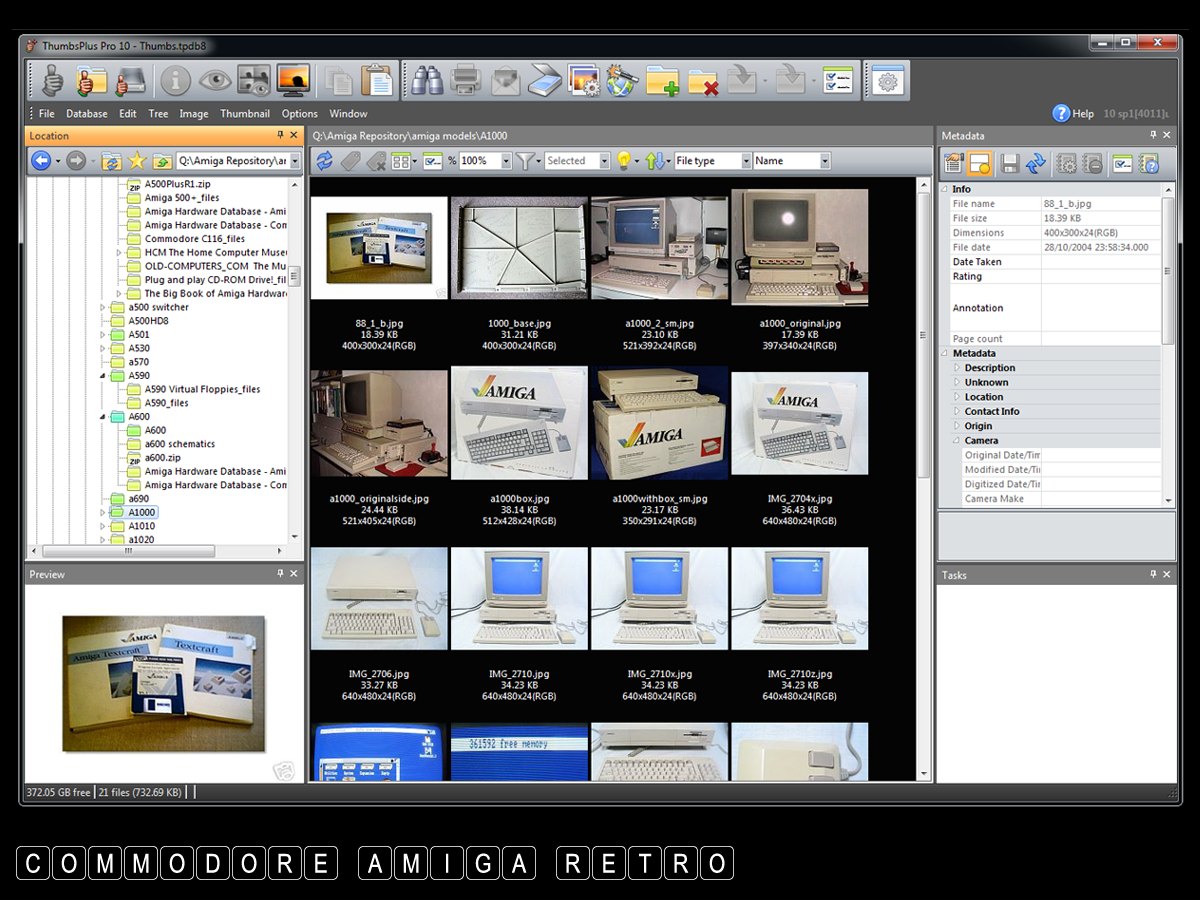Open the slideshow monitor icon
This screenshot has width=1200, height=900.
coord(293,80)
